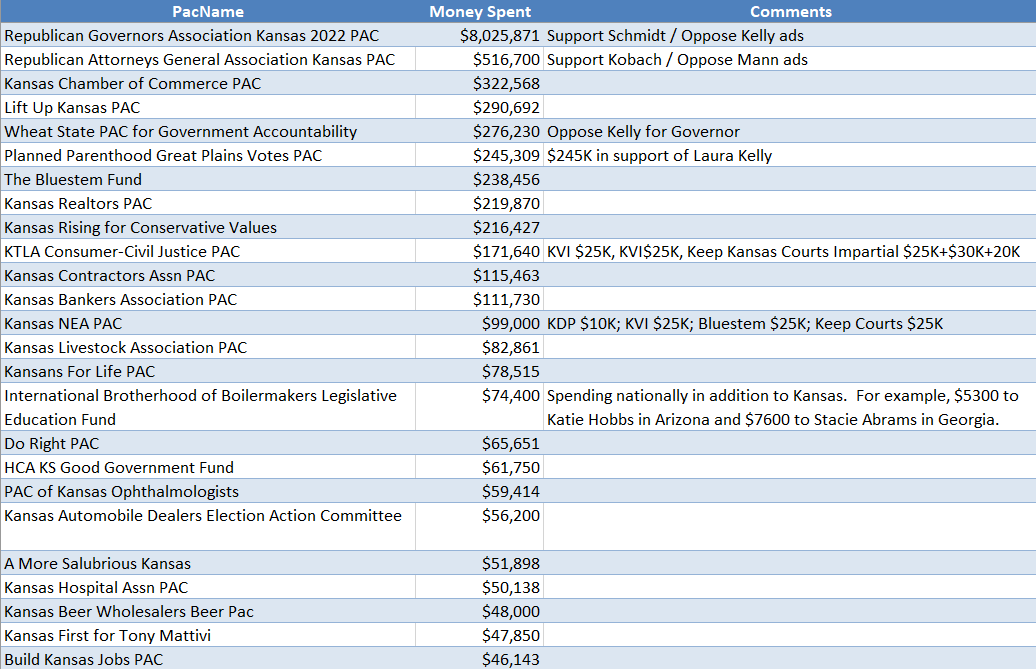Select Lift Up Kansas PAC cell
The width and height of the screenshot is (1036, 669).
pos(207,107)
